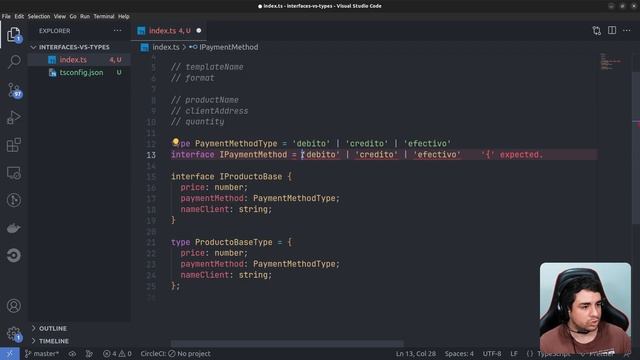Open the Run and Debug view
This screenshot has width=640, height=360.
(14, 118)
